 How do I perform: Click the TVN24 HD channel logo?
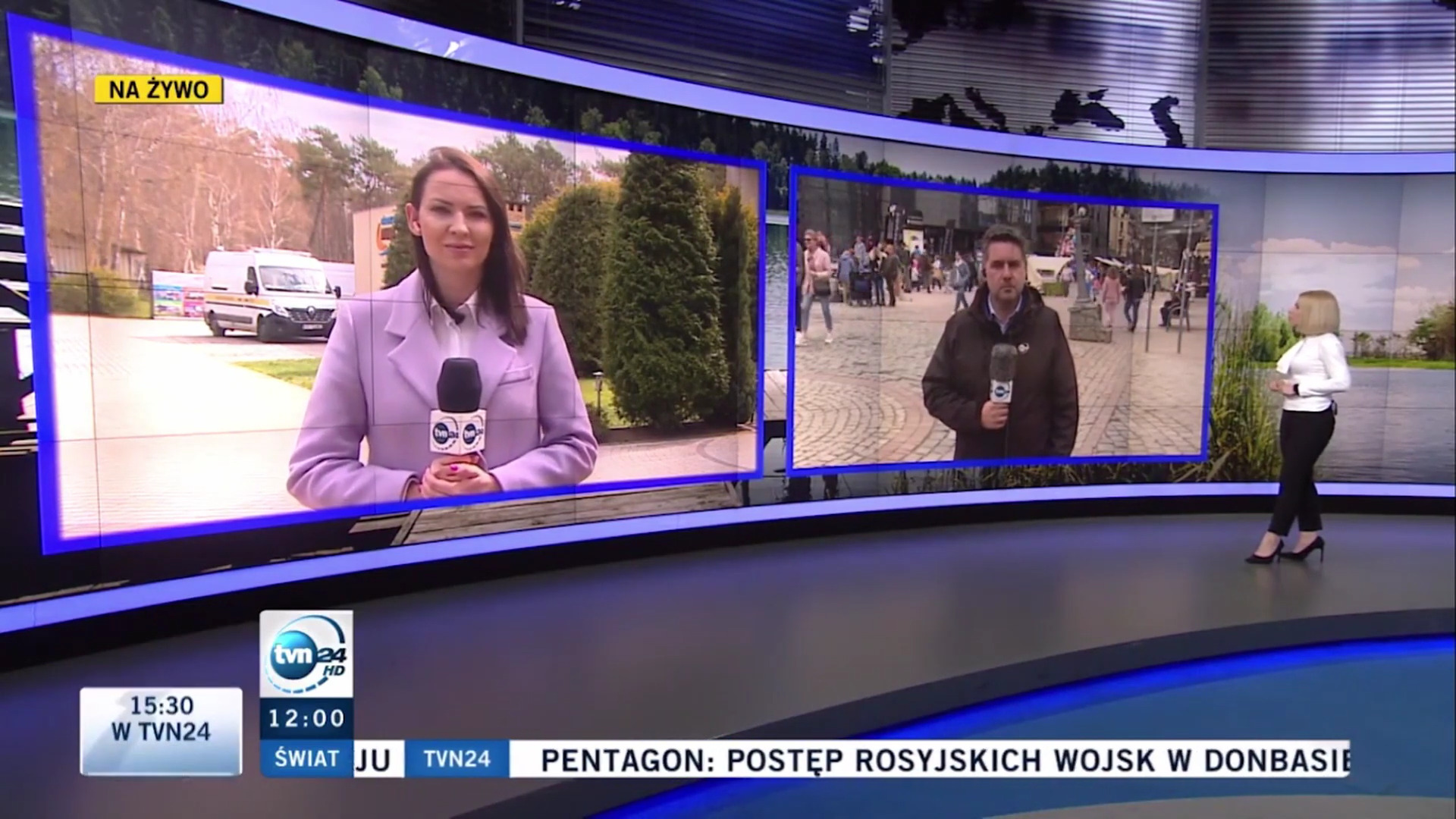[x=306, y=654]
